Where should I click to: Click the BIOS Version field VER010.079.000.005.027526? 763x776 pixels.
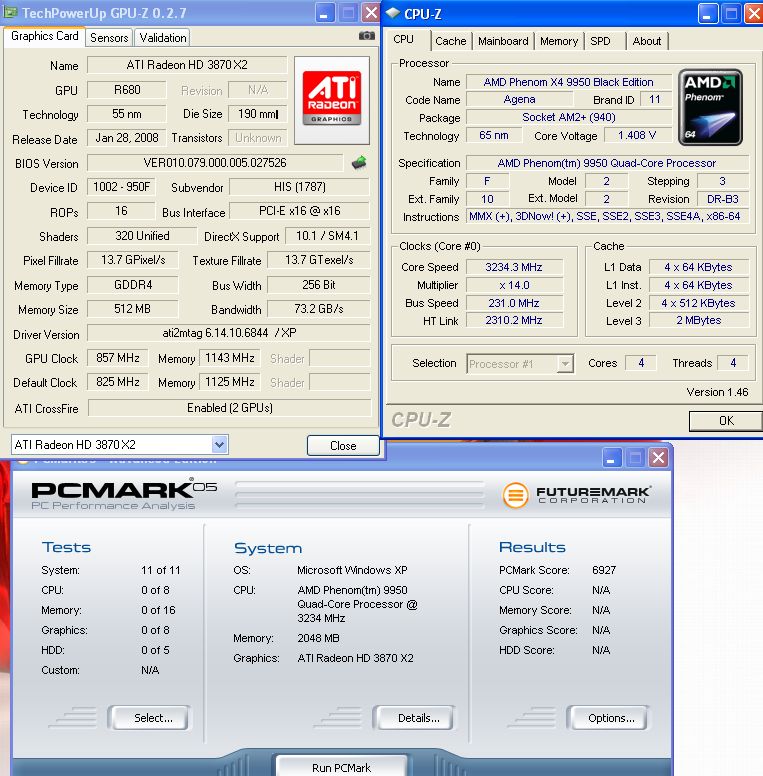(215, 163)
